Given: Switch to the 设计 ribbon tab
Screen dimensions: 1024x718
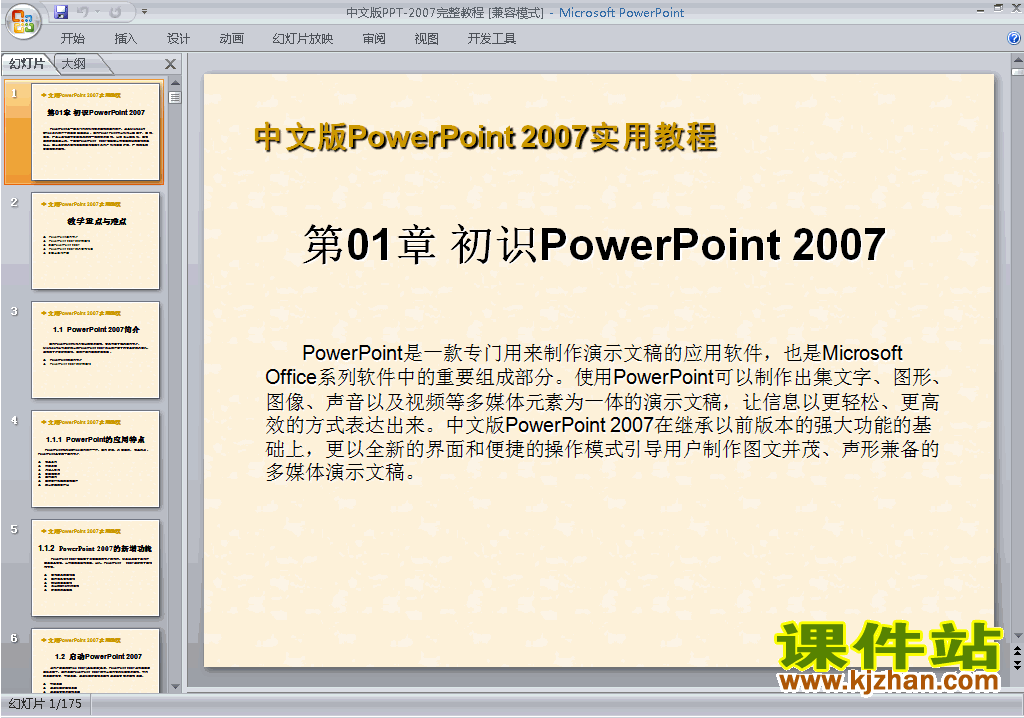Looking at the screenshot, I should pos(178,39).
